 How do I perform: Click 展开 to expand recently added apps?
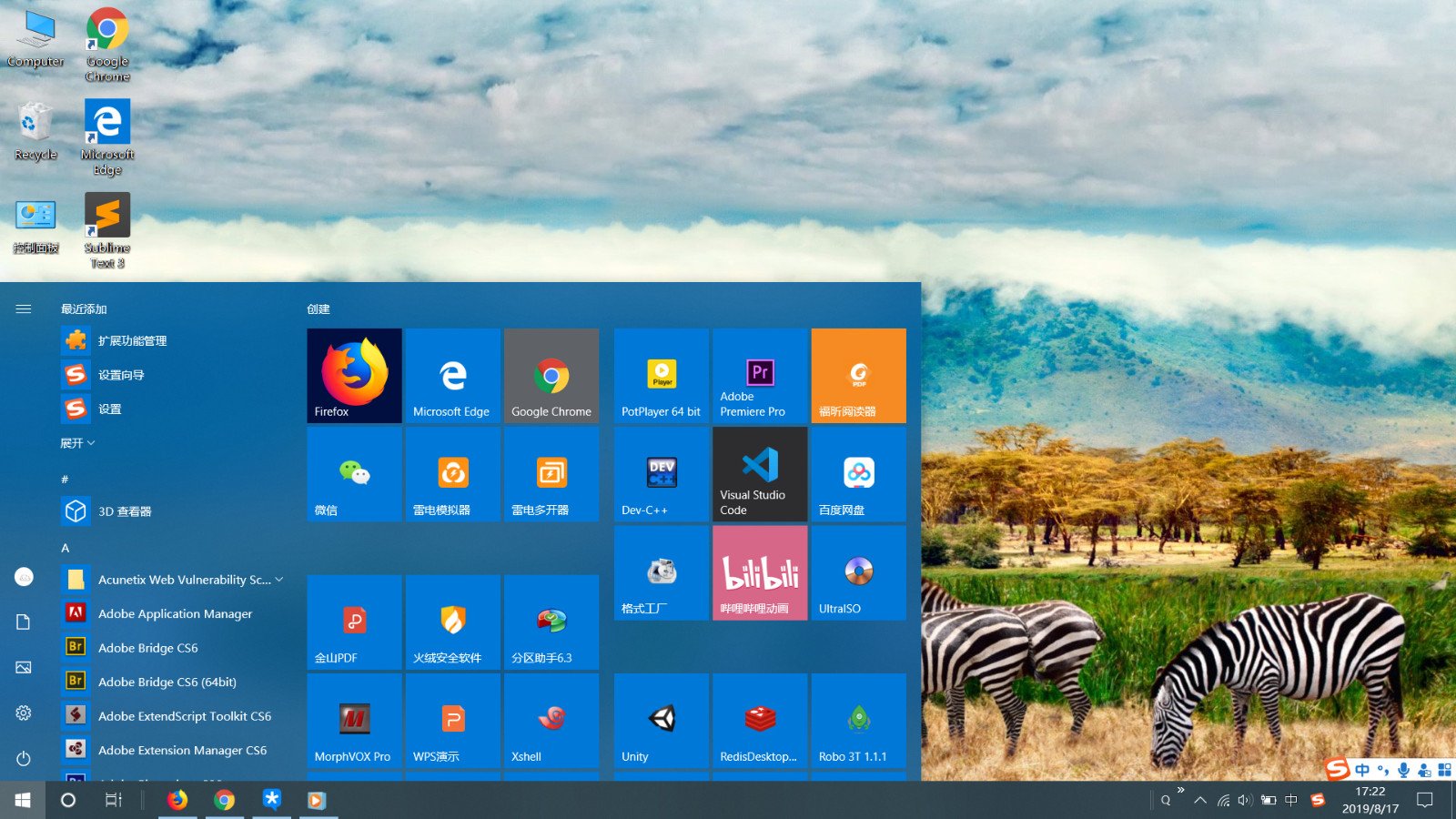click(77, 443)
